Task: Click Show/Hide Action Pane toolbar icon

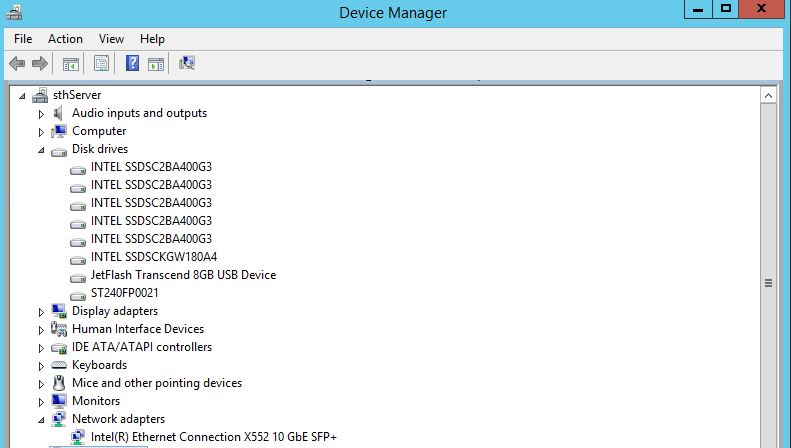Action: pyautogui.click(x=156, y=64)
